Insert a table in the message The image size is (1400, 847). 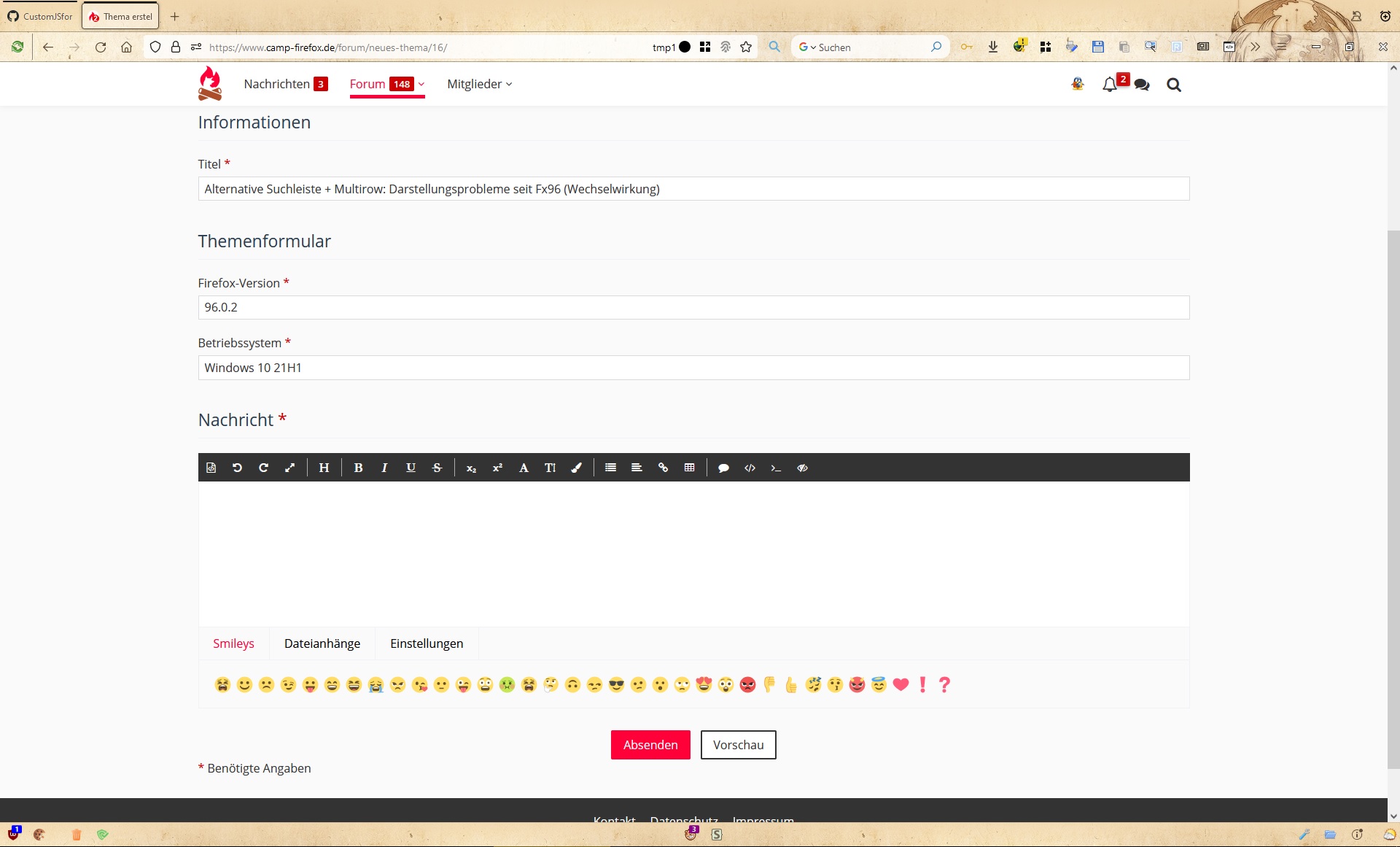[x=689, y=468]
